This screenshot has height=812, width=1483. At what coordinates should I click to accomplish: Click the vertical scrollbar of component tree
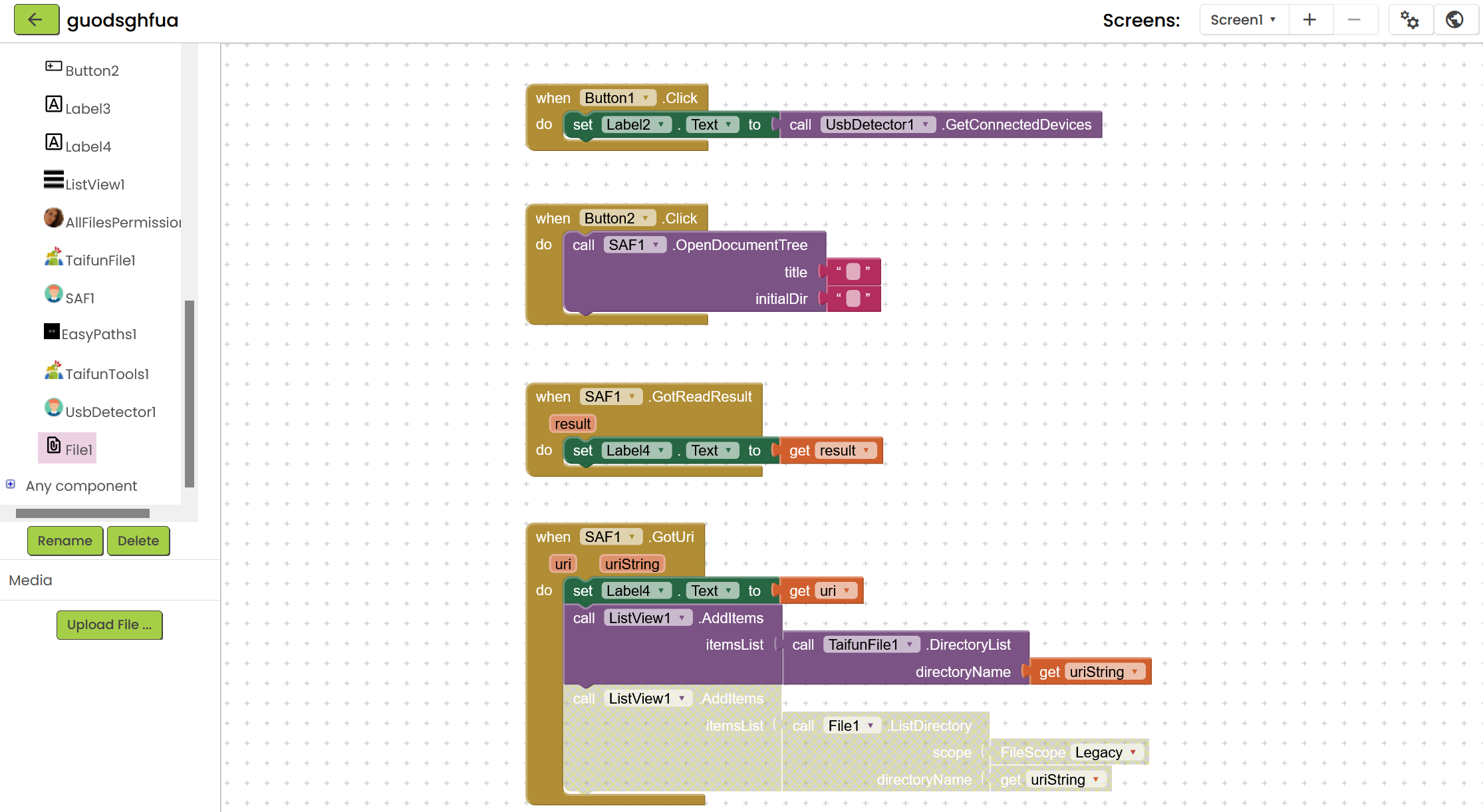pyautogui.click(x=190, y=392)
